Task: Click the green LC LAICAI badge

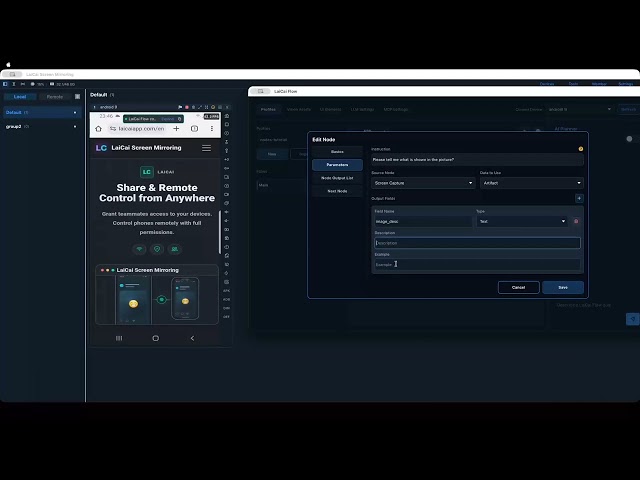Action: coord(157,172)
